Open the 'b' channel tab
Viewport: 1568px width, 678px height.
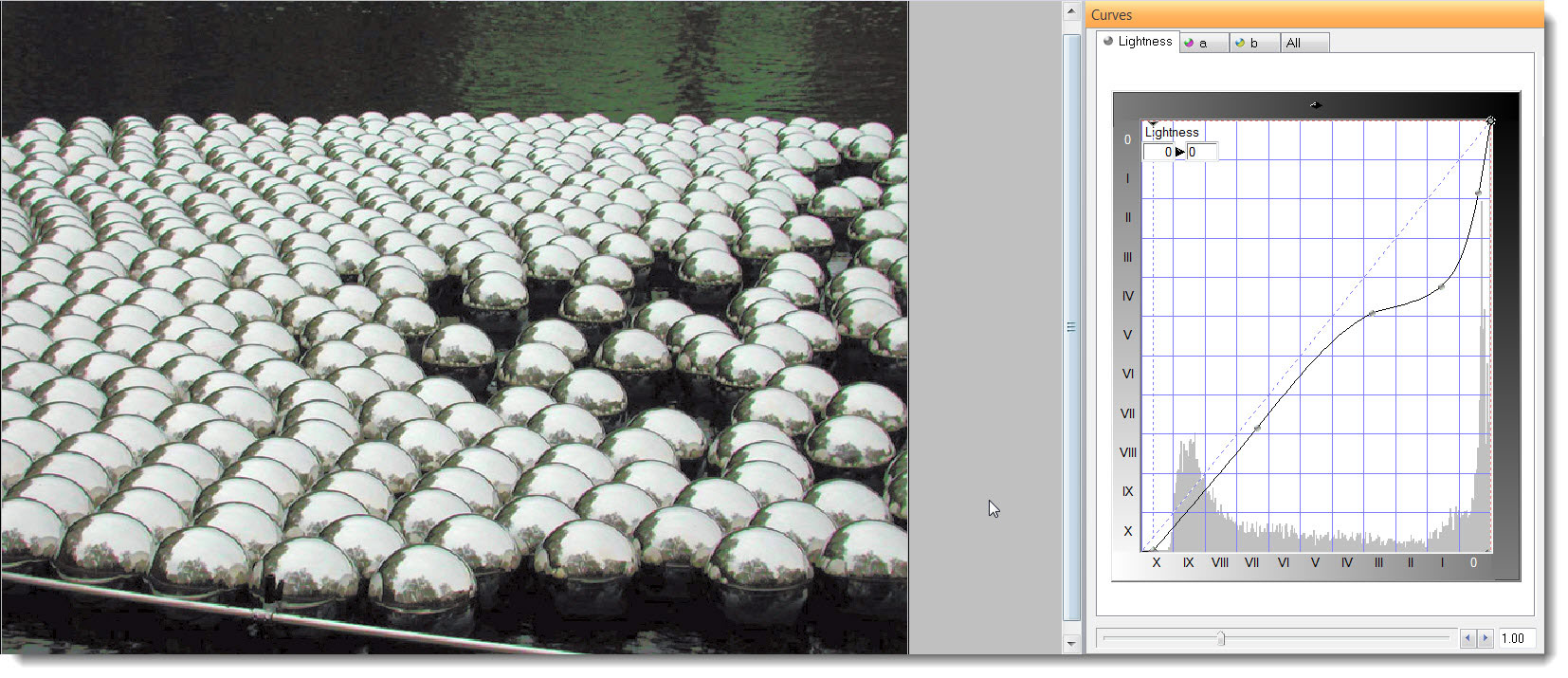[x=1254, y=43]
